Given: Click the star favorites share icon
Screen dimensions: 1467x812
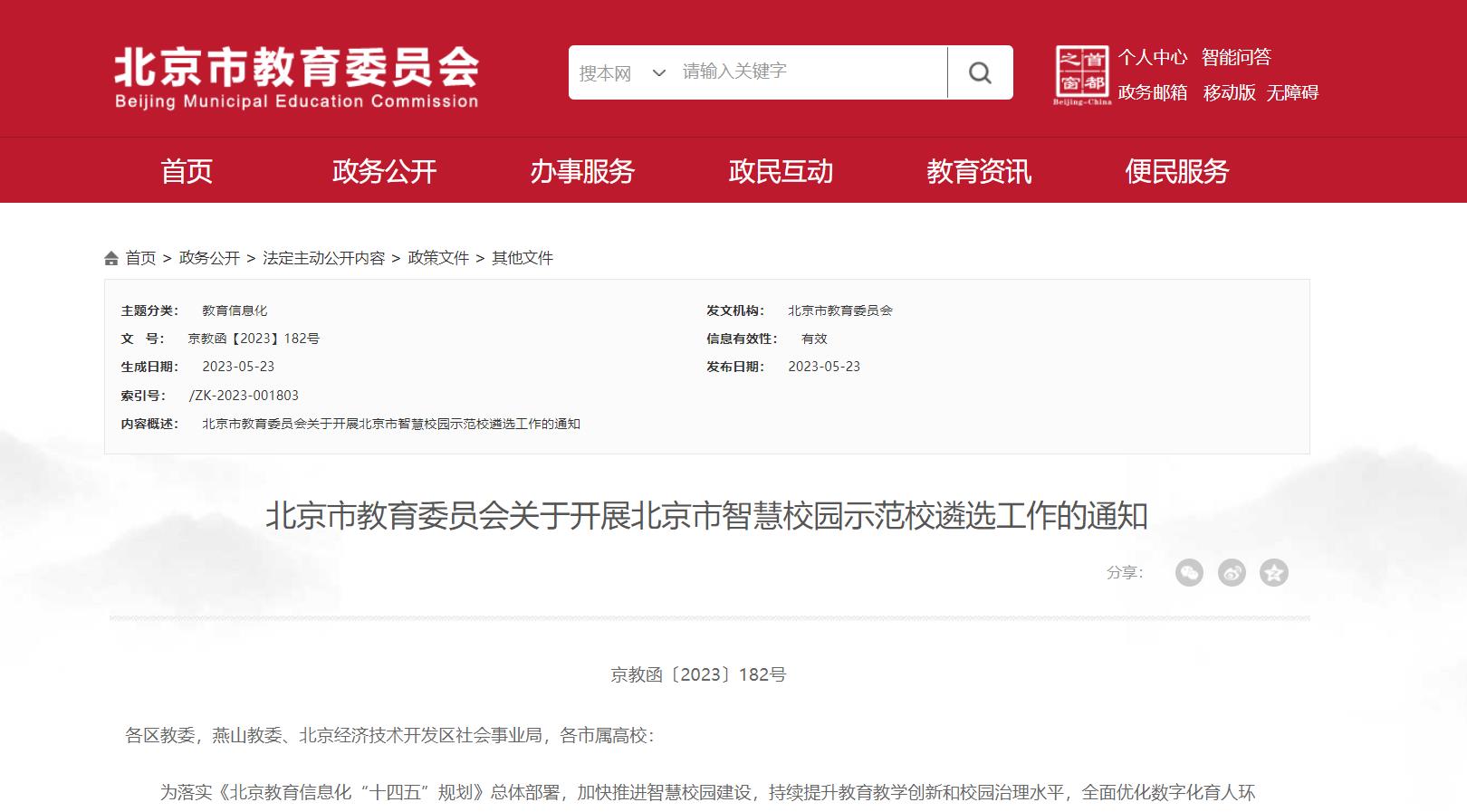Looking at the screenshot, I should [x=1274, y=572].
